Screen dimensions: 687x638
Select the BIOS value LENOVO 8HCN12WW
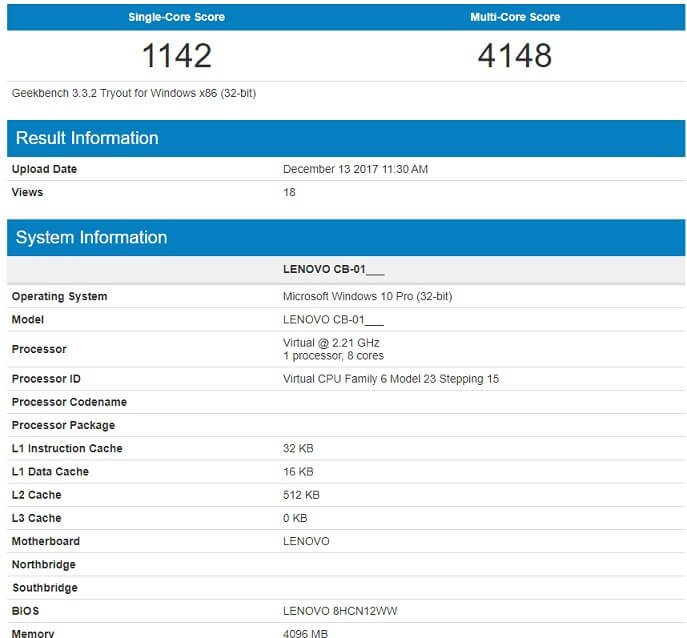tap(340, 611)
